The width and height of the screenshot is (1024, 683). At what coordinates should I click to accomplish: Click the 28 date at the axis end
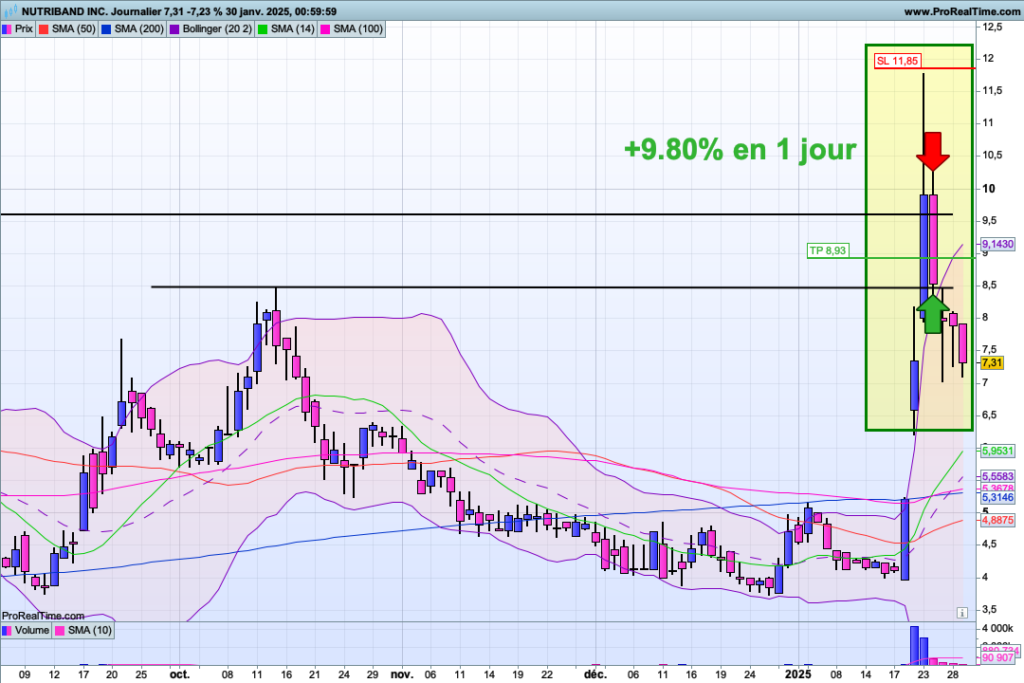(953, 675)
